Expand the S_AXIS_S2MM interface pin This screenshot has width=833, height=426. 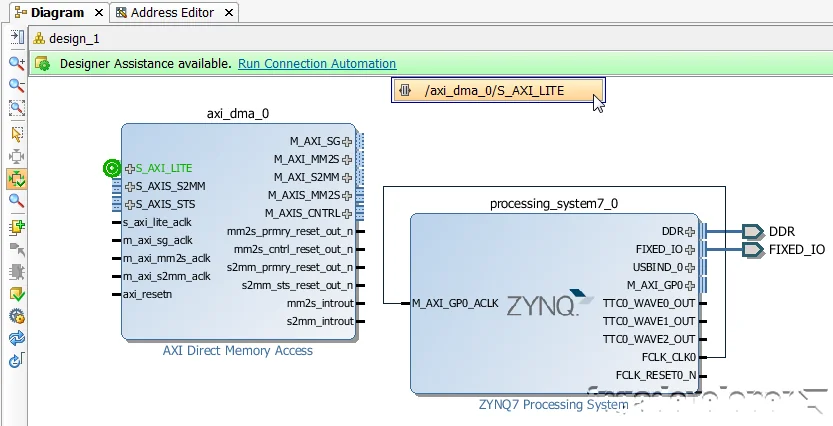tap(130, 186)
